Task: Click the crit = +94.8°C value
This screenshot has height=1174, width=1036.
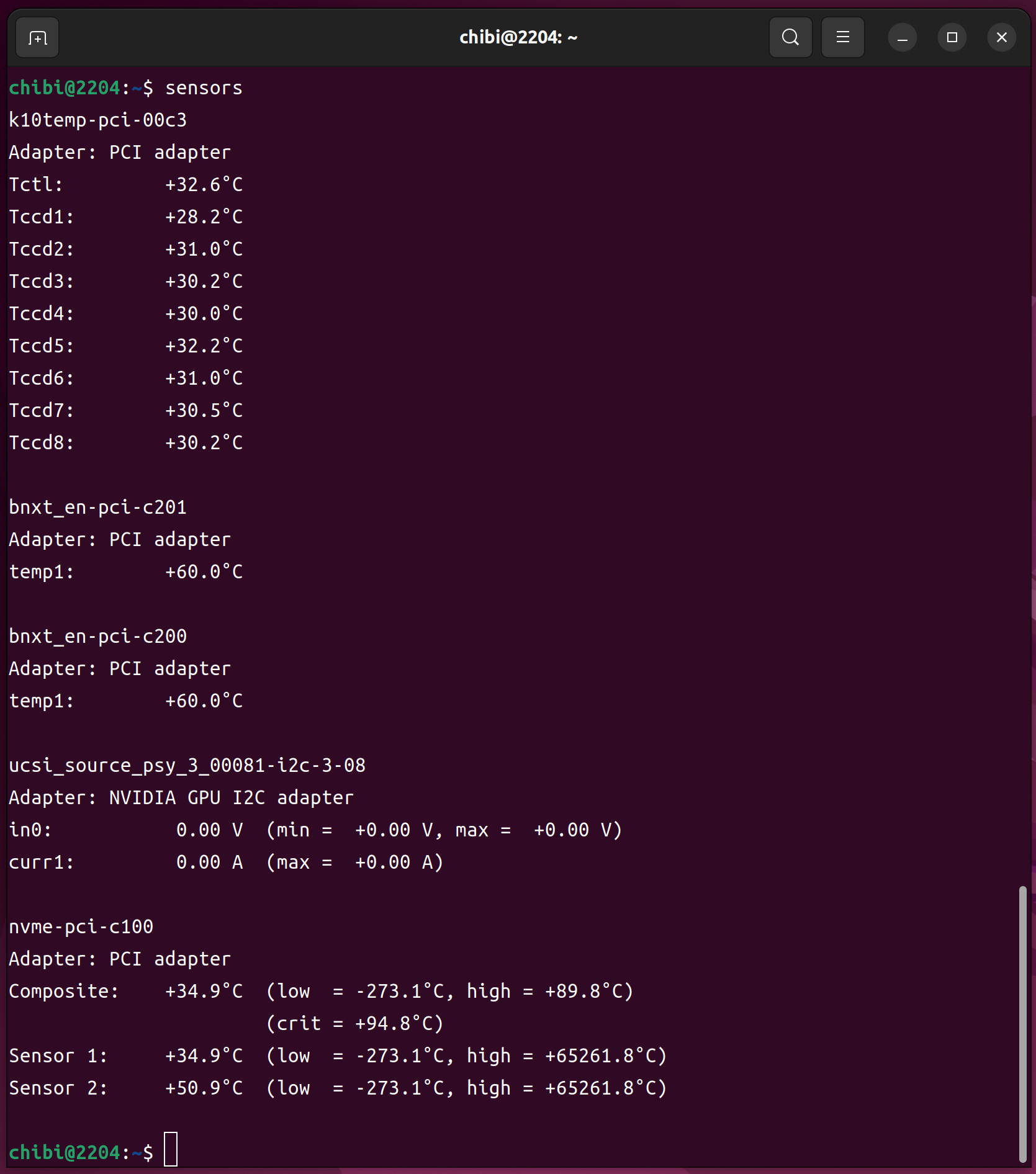Action: [355, 1024]
